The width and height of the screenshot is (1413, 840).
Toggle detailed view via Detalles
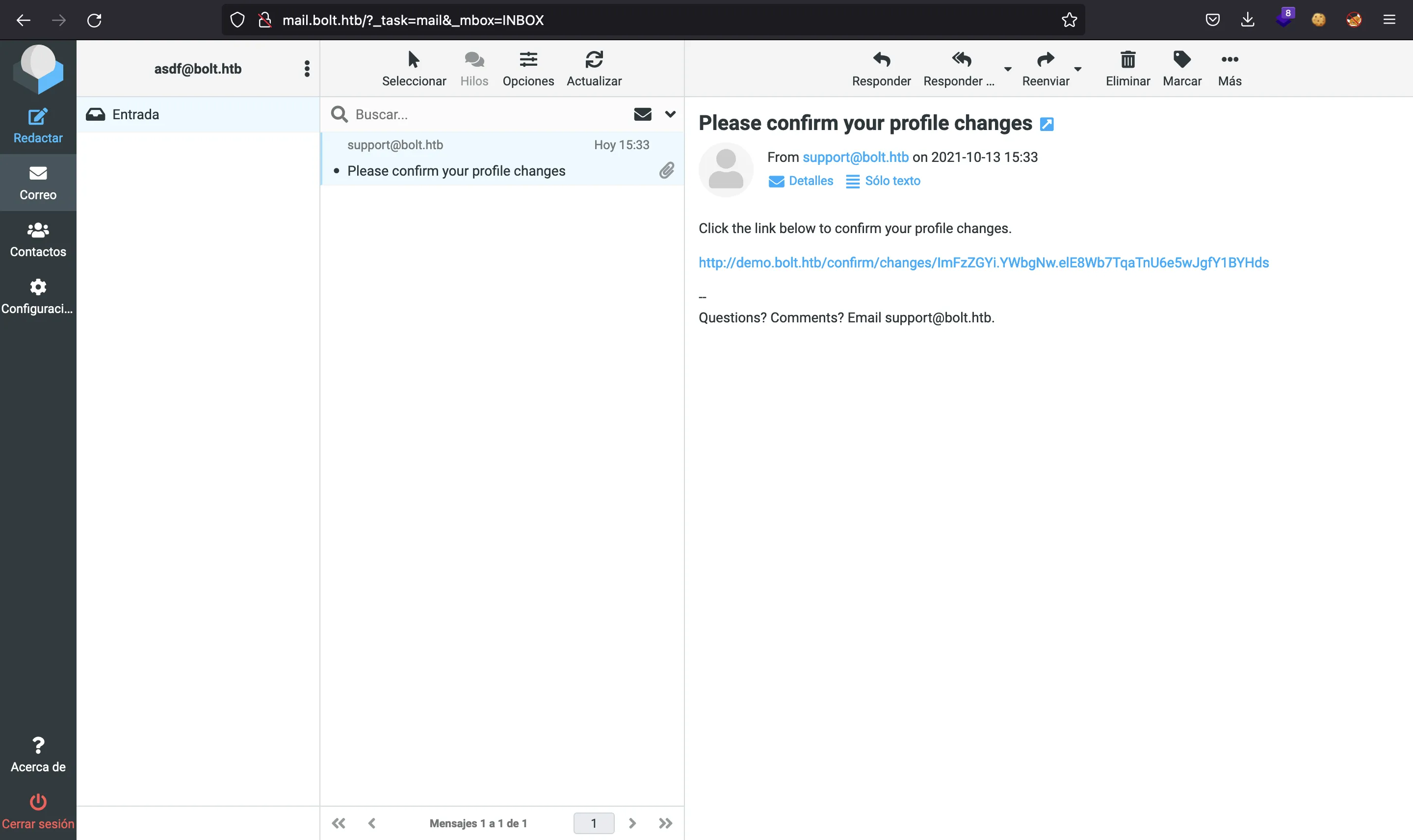point(800,180)
